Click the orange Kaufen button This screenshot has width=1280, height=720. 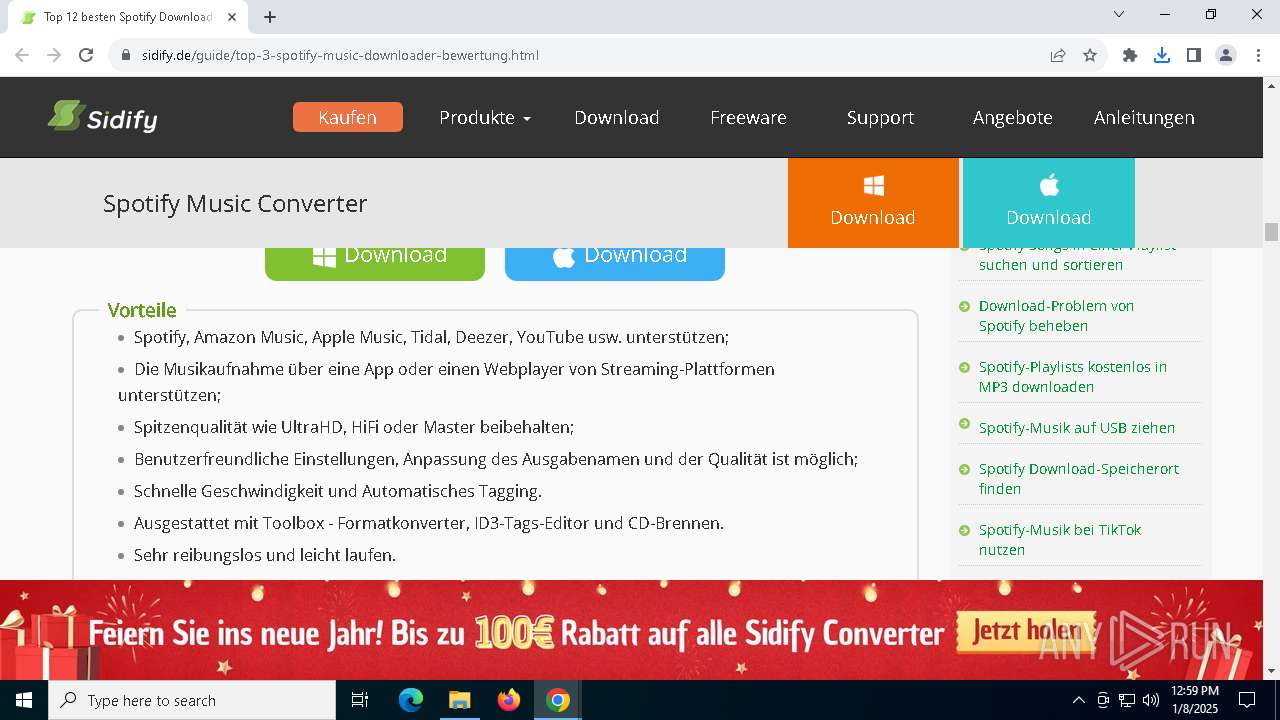(x=348, y=117)
